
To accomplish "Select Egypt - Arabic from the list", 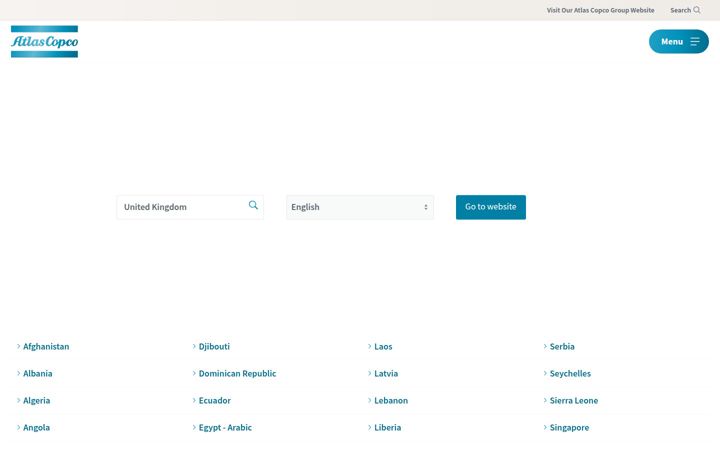I will (225, 428).
